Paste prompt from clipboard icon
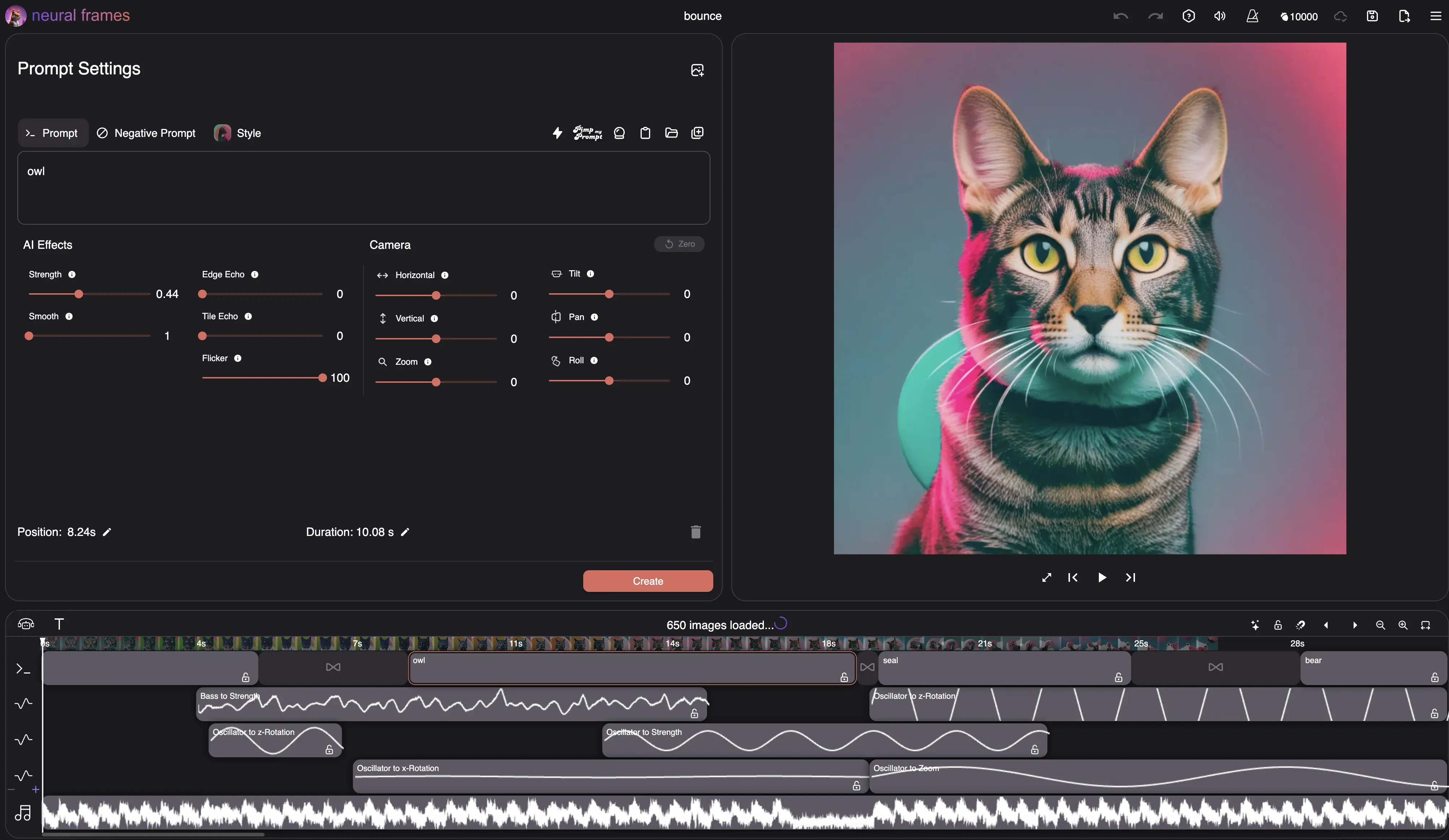1449x840 pixels. (x=645, y=133)
